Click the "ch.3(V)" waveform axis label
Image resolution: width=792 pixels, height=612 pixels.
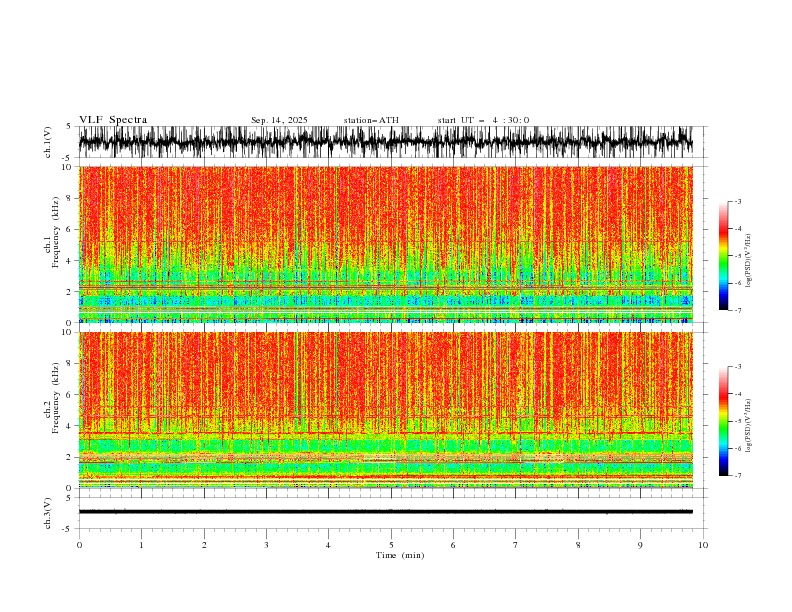48,513
